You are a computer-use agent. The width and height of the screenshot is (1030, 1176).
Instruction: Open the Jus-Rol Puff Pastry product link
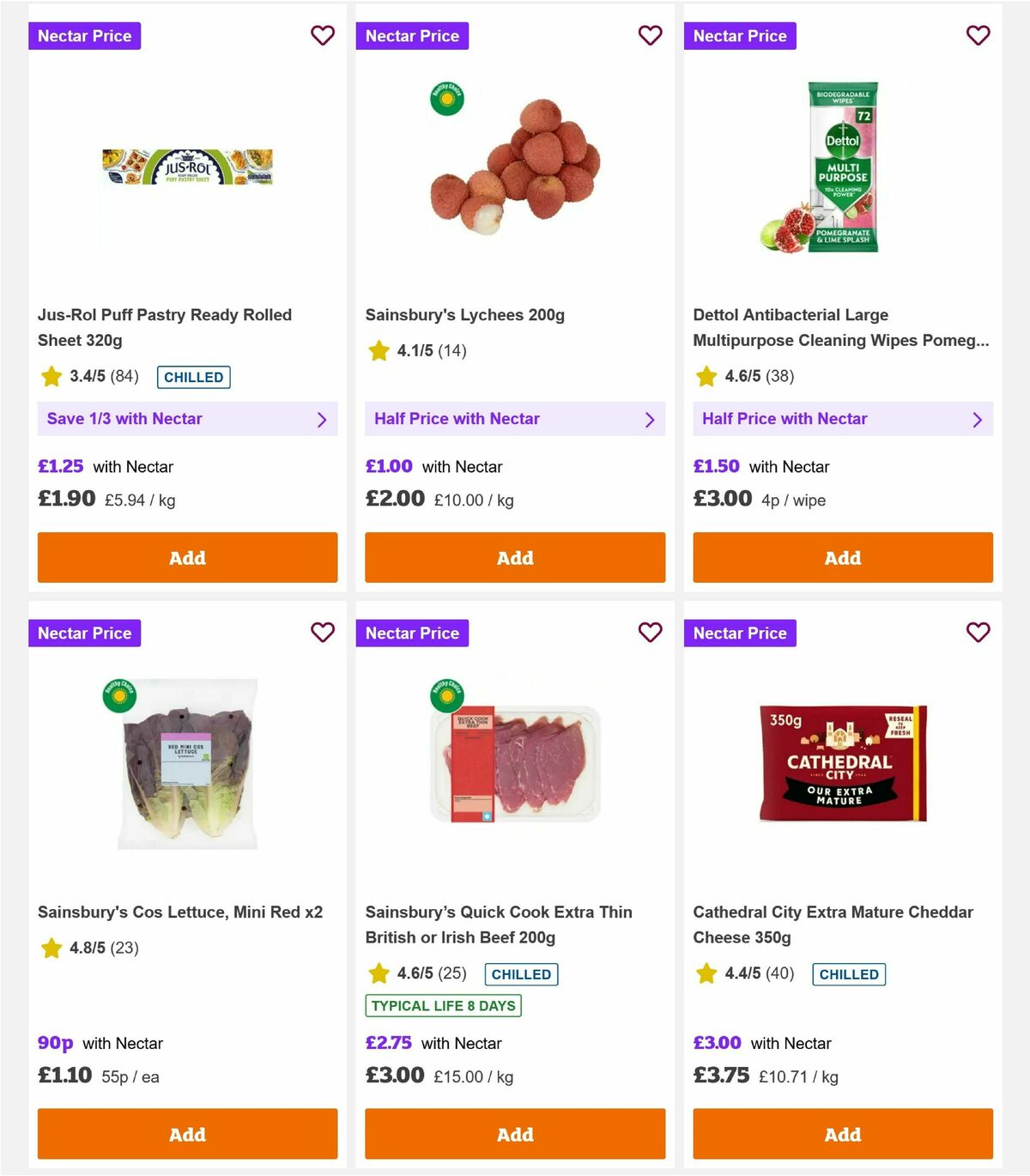tap(166, 327)
